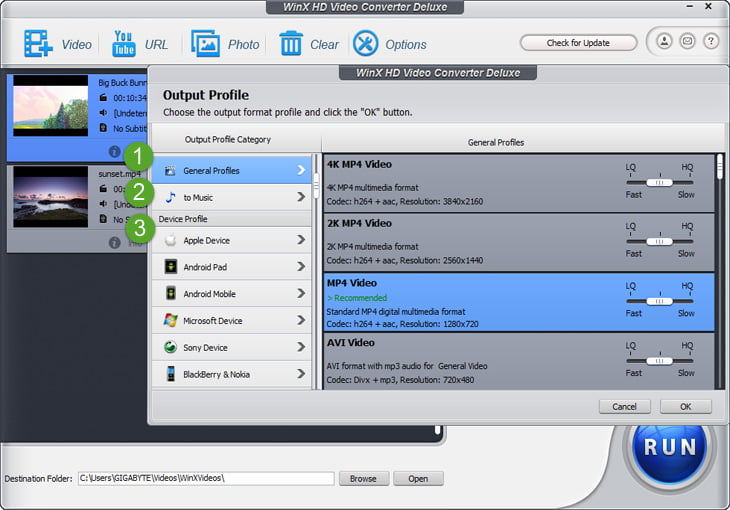Viewport: 730px width, 510px height.
Task: Open Options wrench icon
Action: [x=365, y=44]
